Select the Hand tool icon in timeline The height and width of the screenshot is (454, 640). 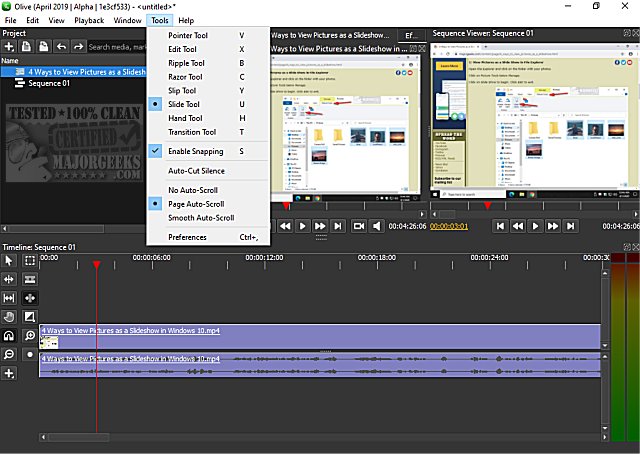tap(9, 316)
